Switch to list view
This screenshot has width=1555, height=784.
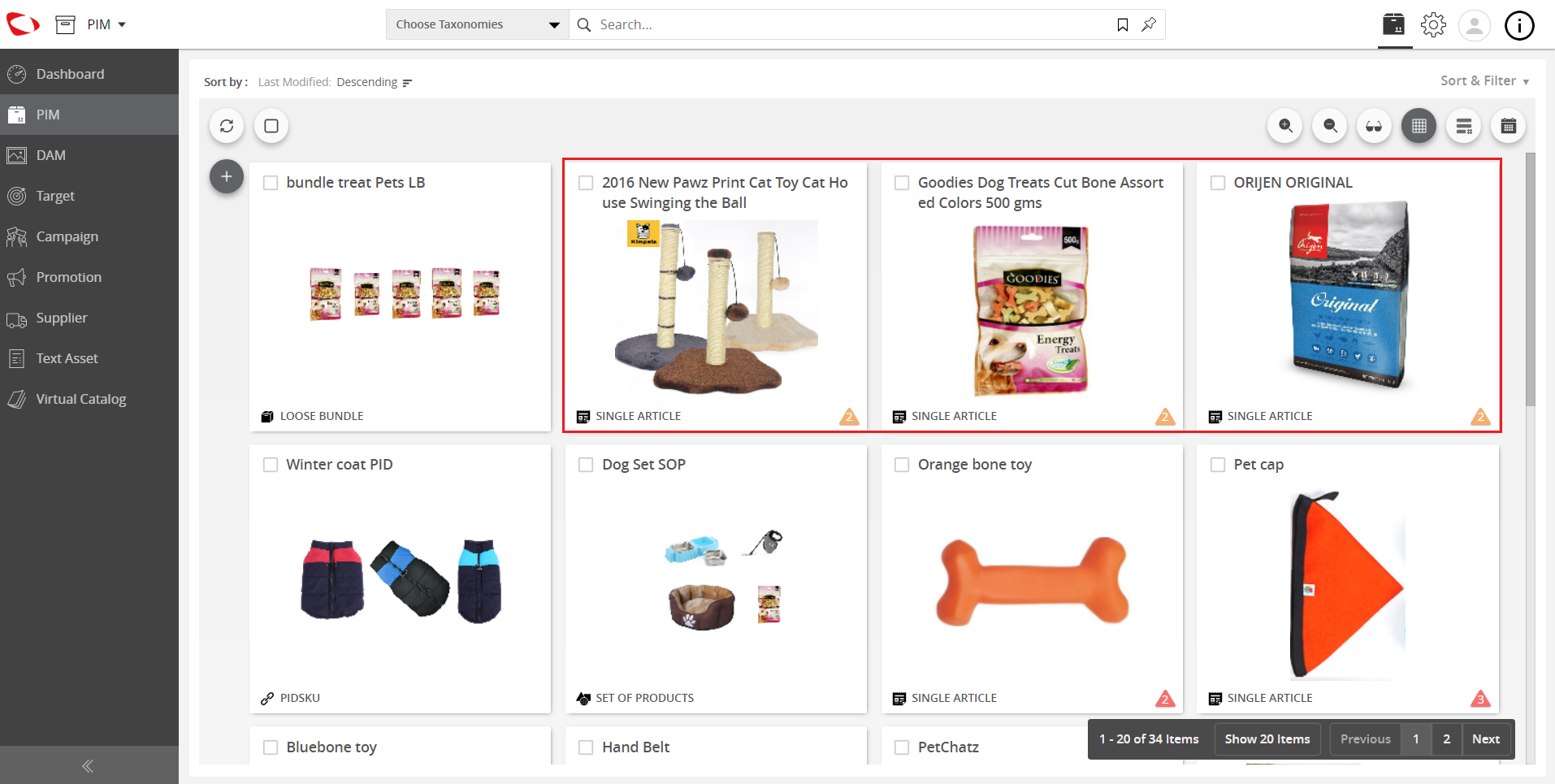coord(1464,126)
